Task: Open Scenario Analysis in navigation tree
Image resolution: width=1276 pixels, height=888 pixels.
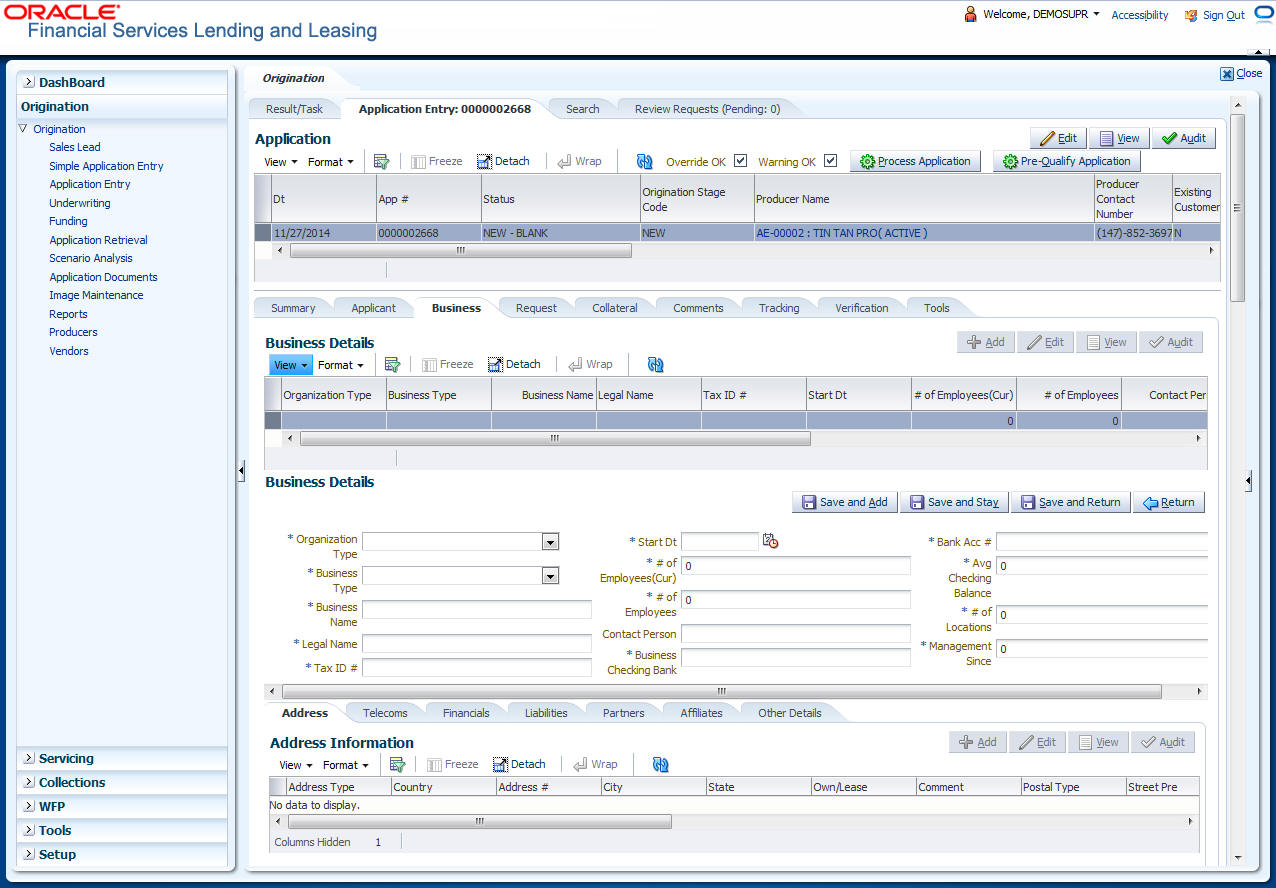Action: pos(91,258)
